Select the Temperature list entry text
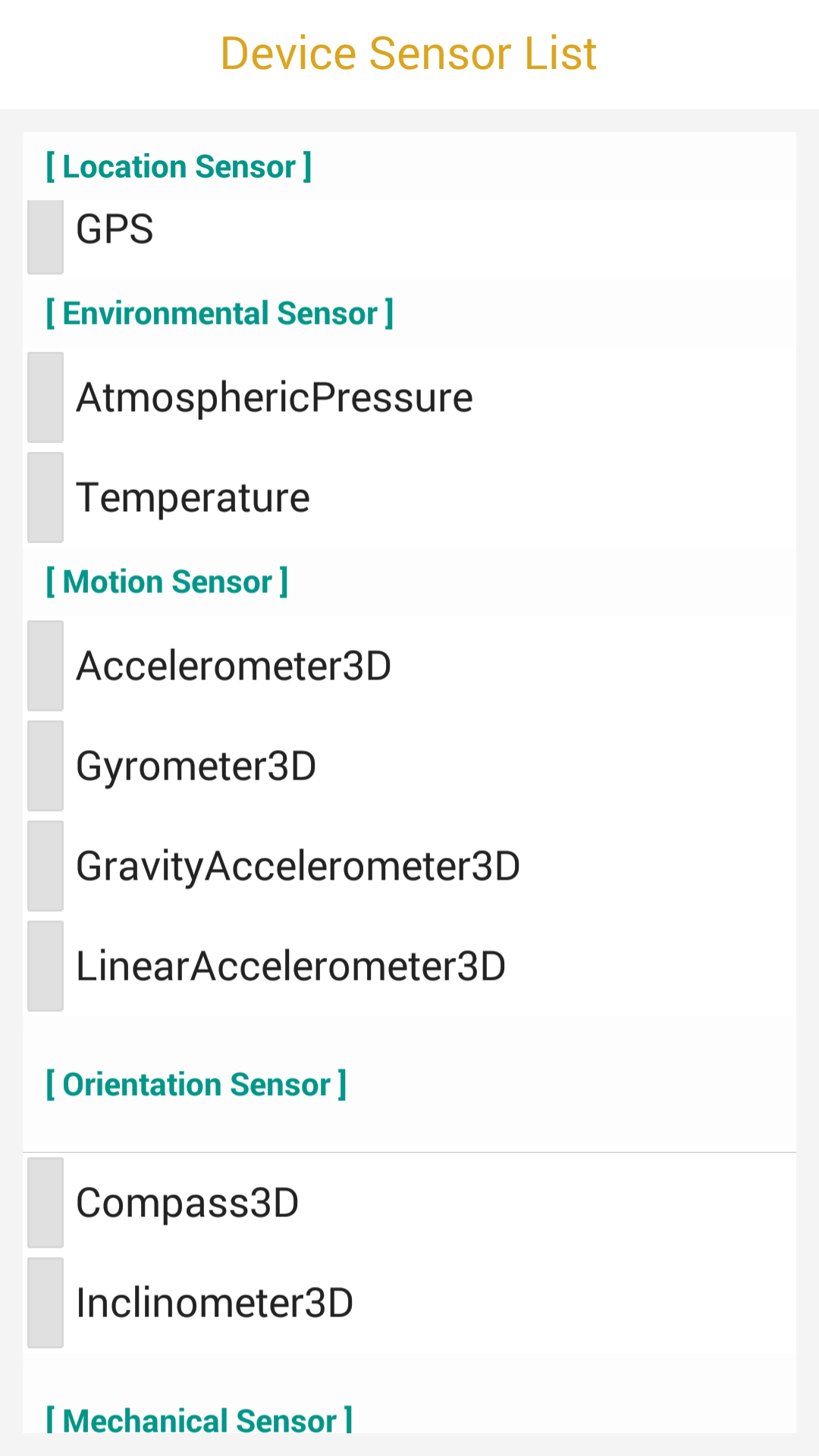The image size is (819, 1456). 193,498
